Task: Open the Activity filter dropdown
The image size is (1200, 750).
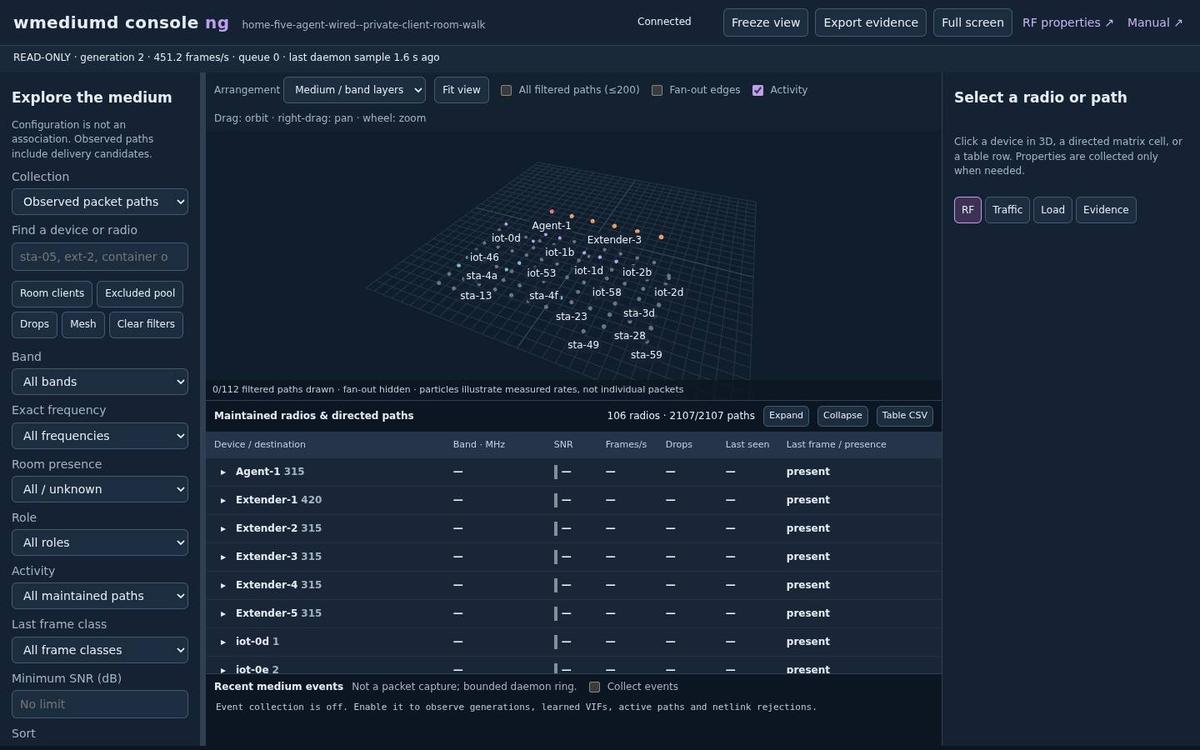Action: pos(100,596)
